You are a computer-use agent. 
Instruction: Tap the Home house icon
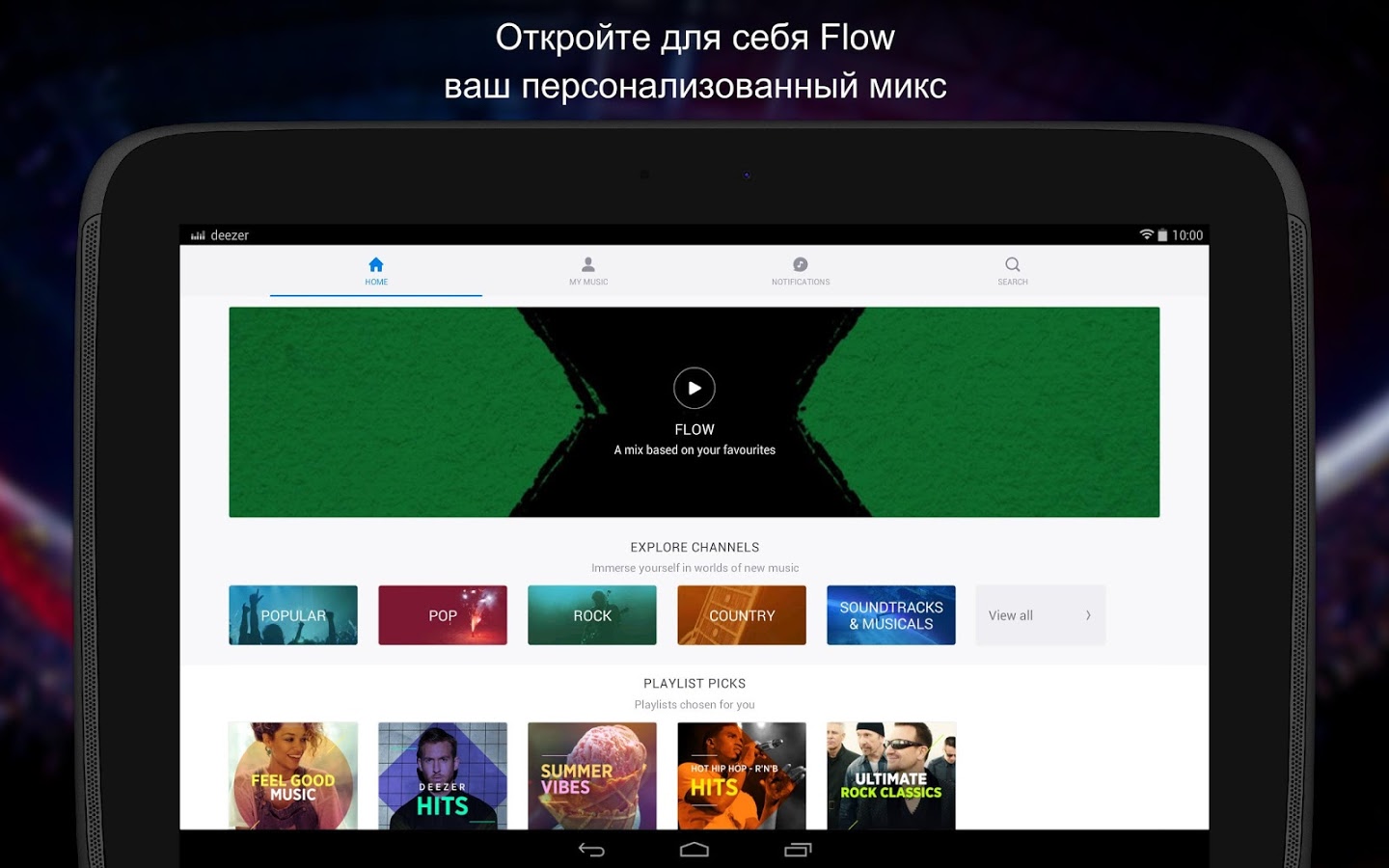pyautogui.click(x=376, y=264)
